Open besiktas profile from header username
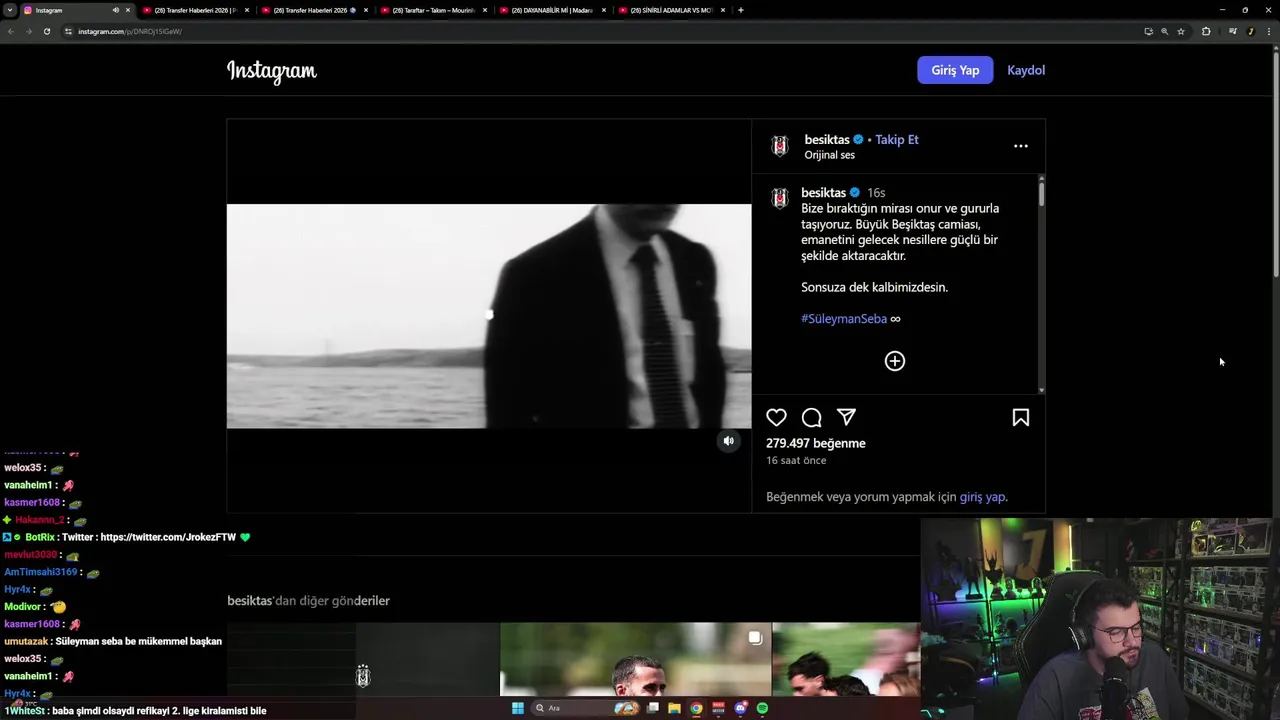 pos(827,139)
